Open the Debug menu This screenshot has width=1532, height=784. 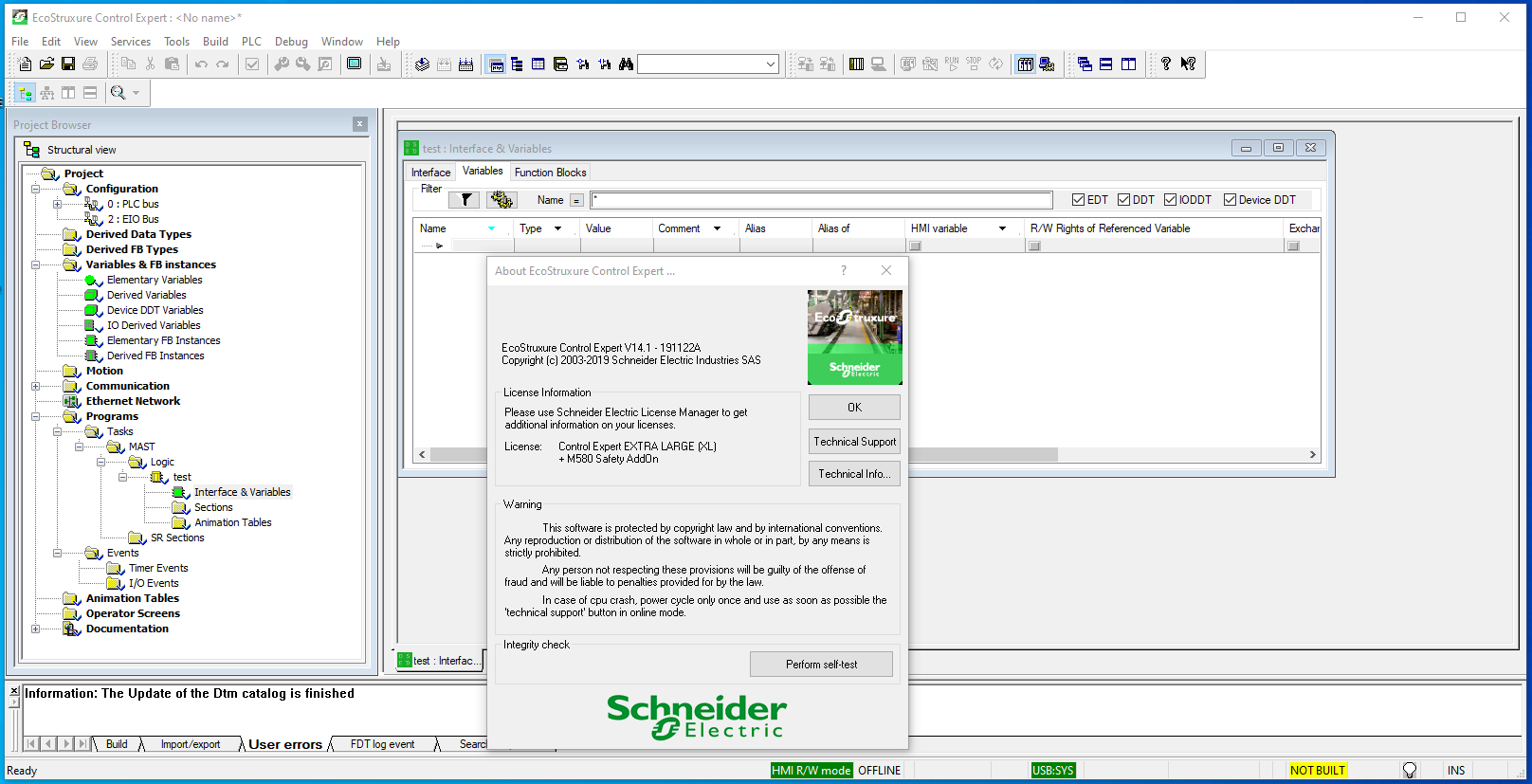click(x=291, y=41)
